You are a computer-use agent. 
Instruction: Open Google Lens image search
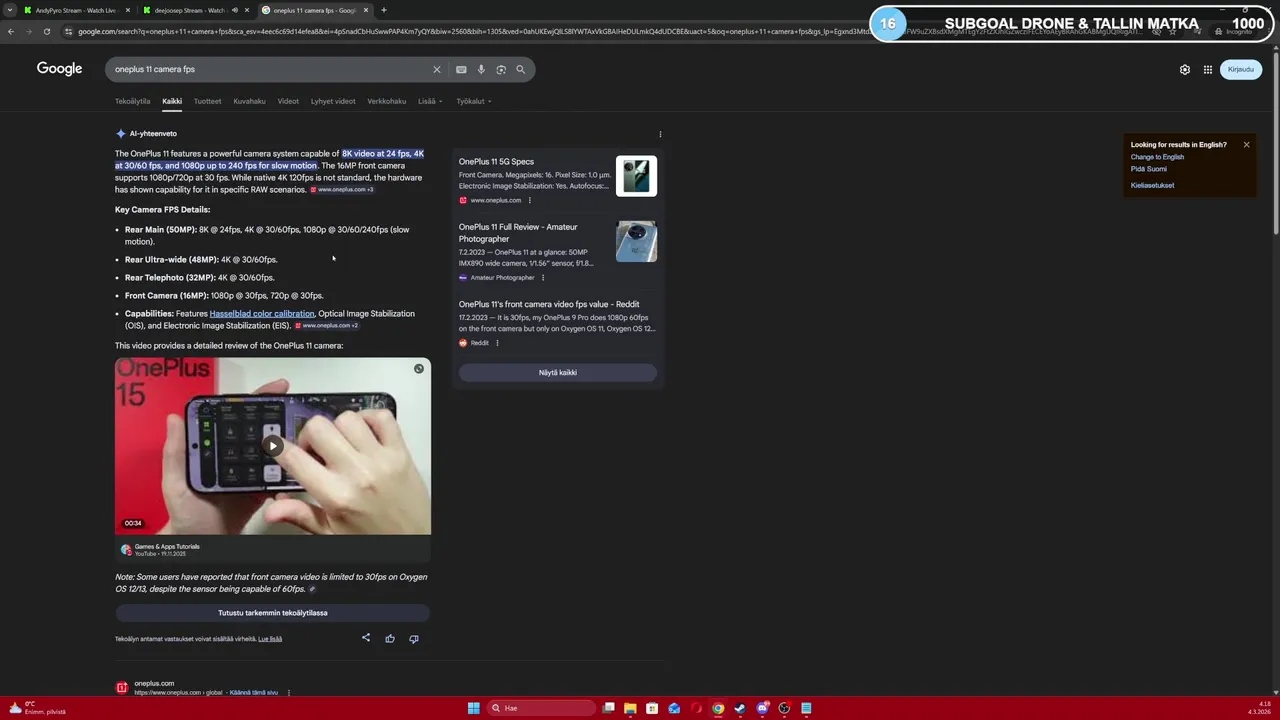pos(501,69)
